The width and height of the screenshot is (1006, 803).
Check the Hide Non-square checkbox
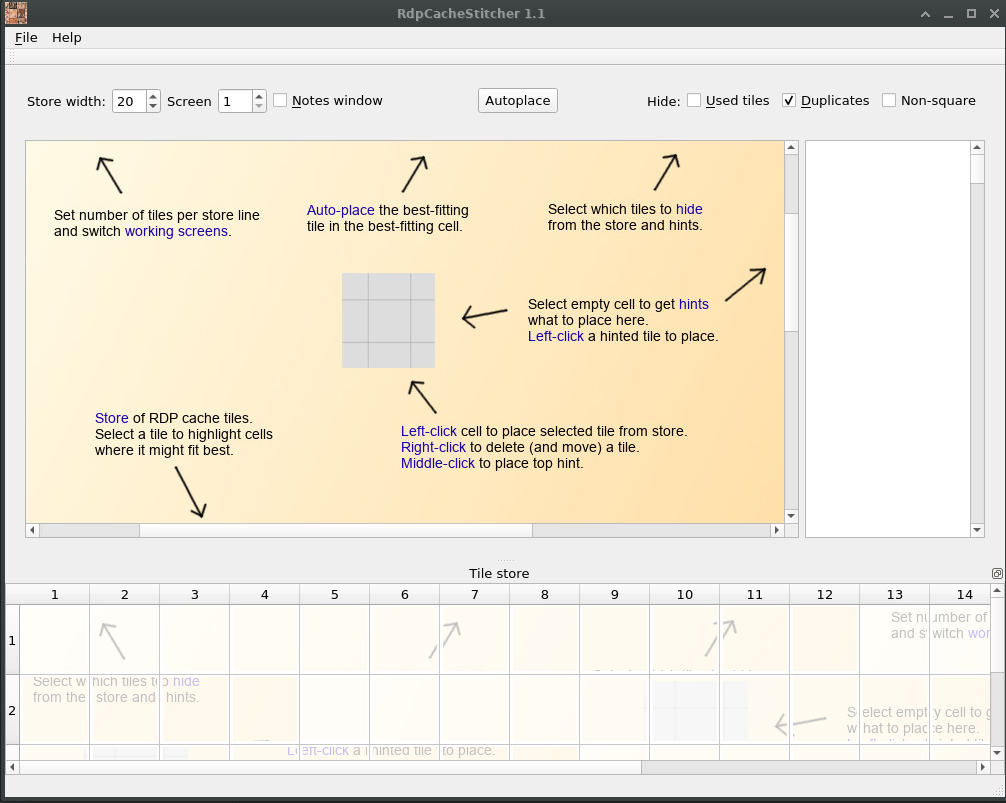tap(889, 100)
